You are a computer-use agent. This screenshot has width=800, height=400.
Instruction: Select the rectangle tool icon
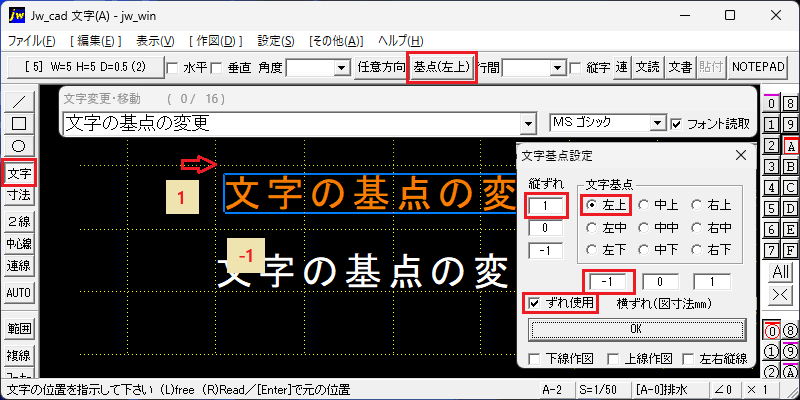tap(19, 123)
